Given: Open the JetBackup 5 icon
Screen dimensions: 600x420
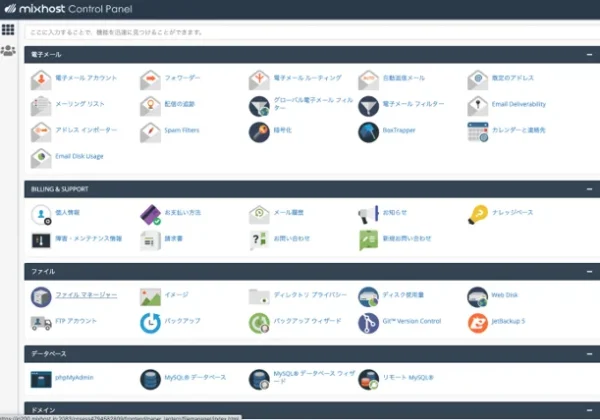Looking at the screenshot, I should coord(478,323).
